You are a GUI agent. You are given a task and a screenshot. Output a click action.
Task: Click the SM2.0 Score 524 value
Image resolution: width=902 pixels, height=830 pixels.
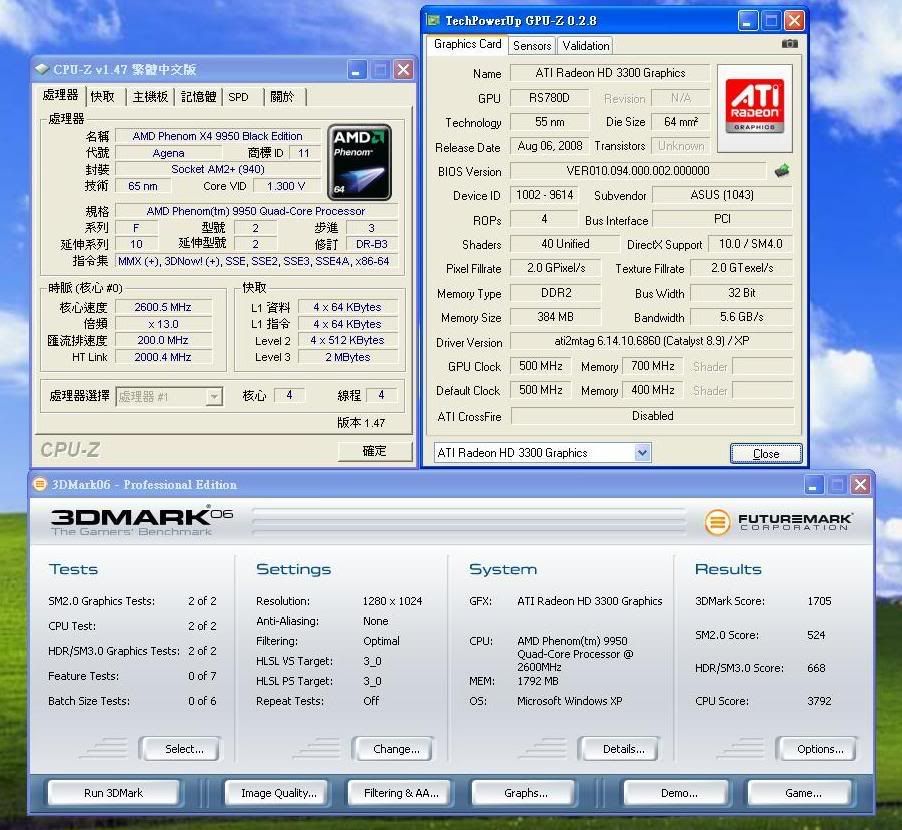tap(816, 635)
